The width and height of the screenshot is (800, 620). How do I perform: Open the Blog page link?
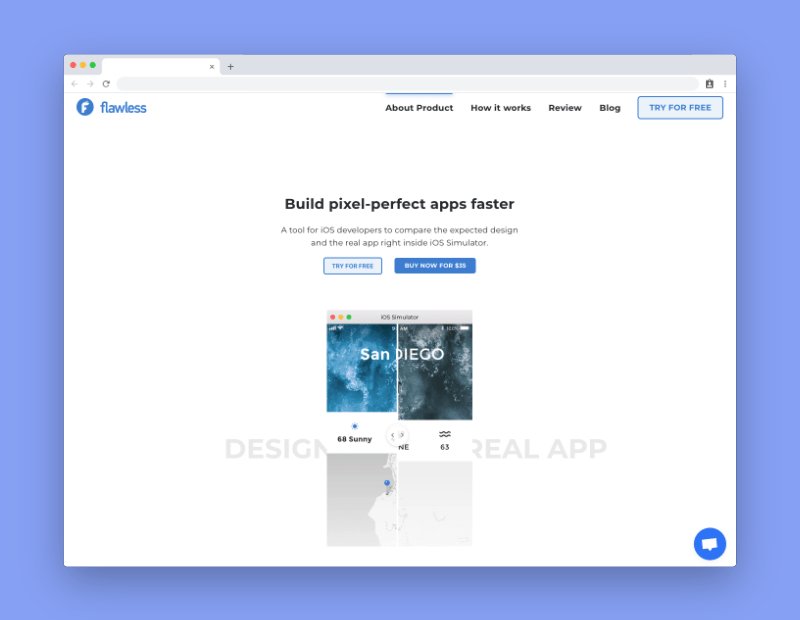click(610, 108)
